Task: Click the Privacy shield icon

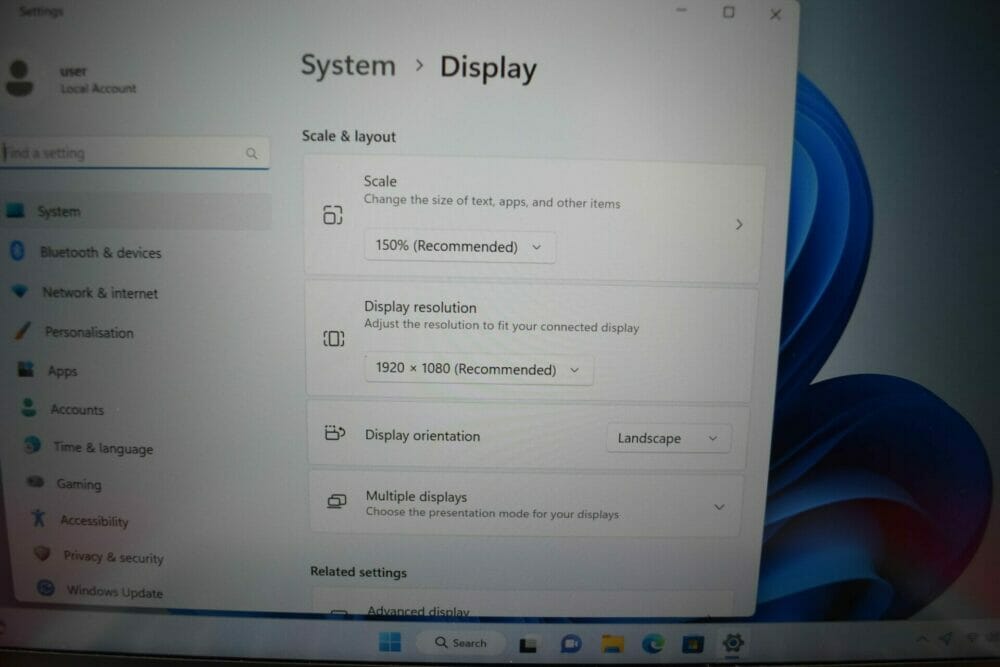Action: click(x=42, y=553)
